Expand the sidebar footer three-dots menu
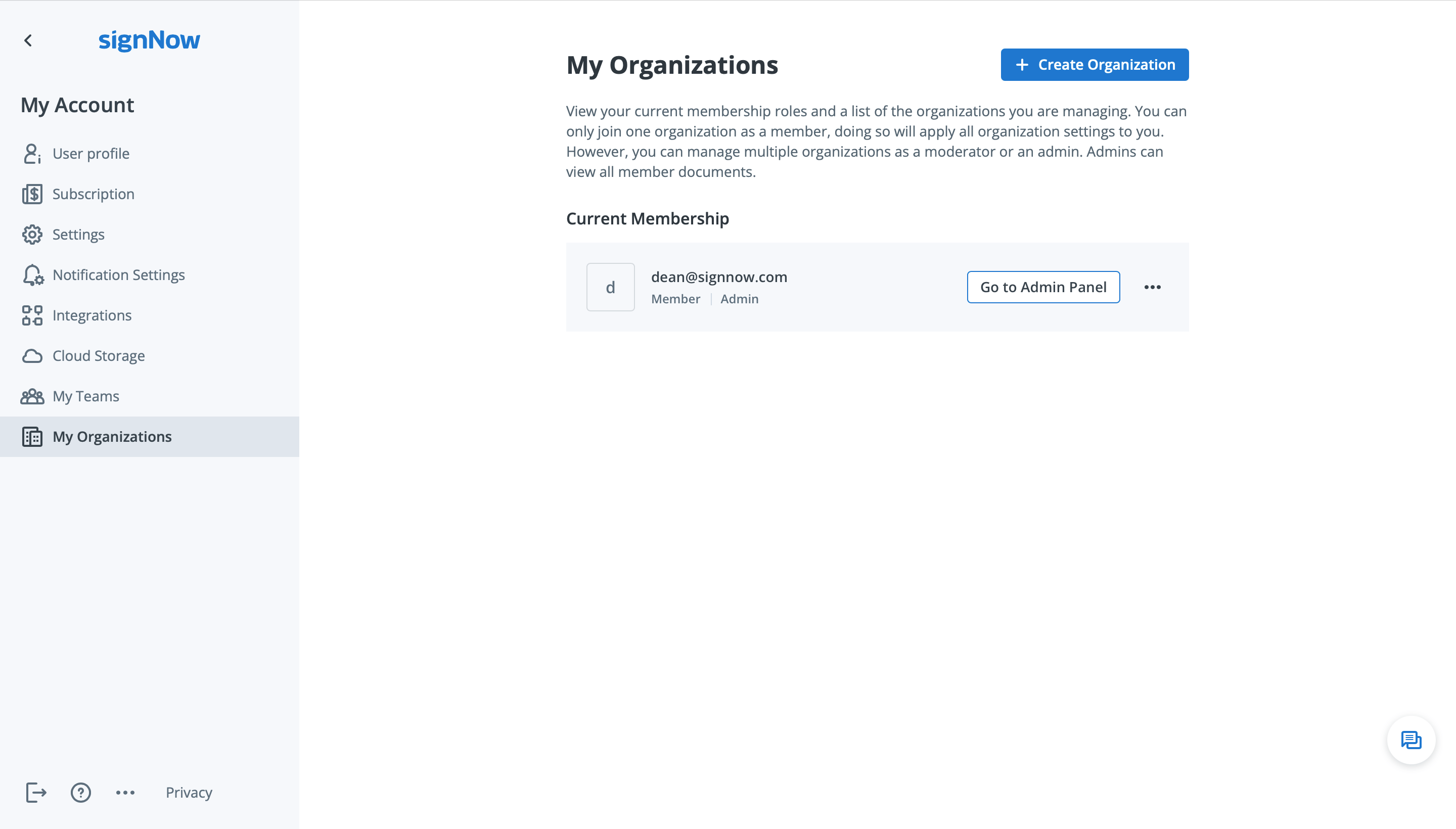Image resolution: width=1456 pixels, height=829 pixels. coord(125,792)
